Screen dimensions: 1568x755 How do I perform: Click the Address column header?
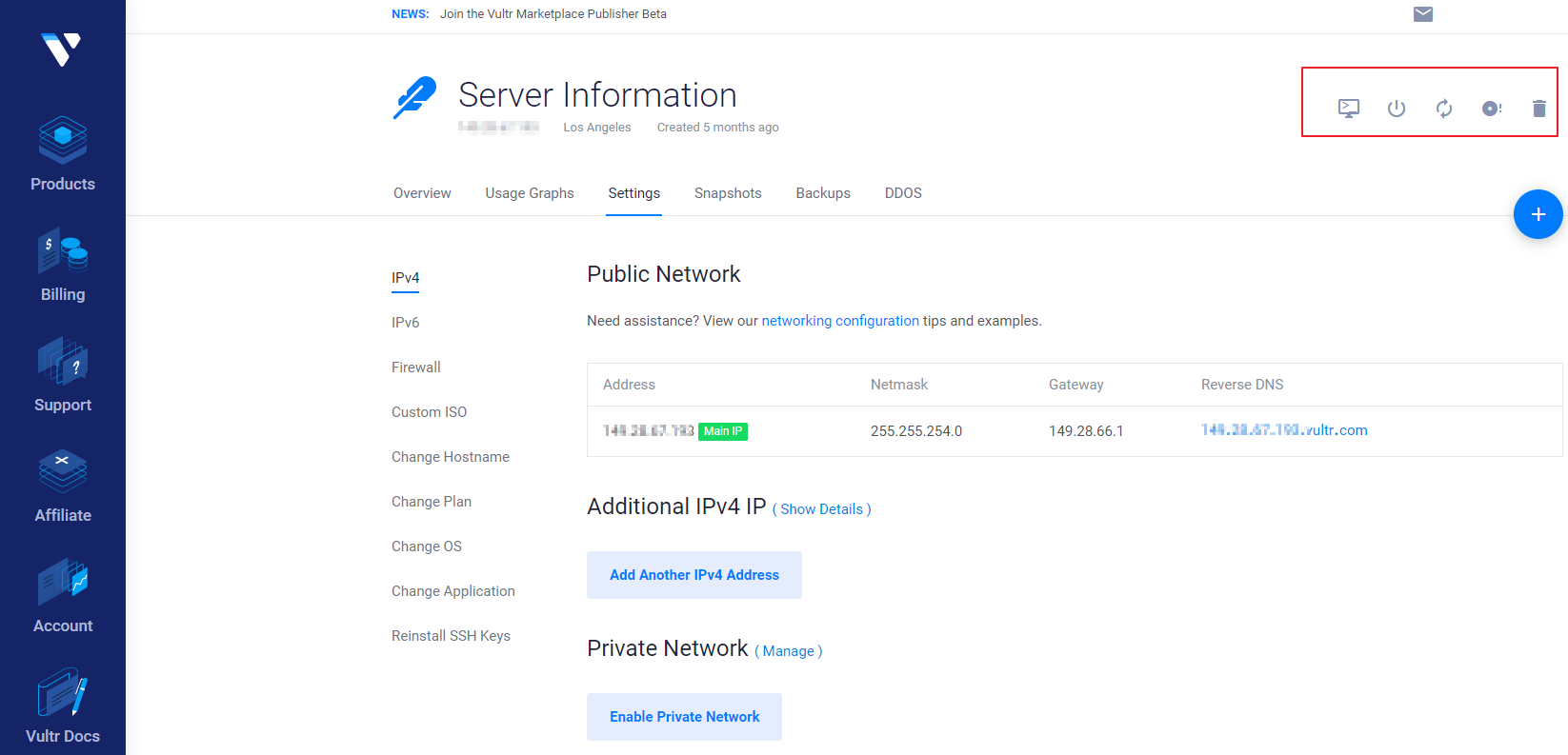pyautogui.click(x=630, y=385)
